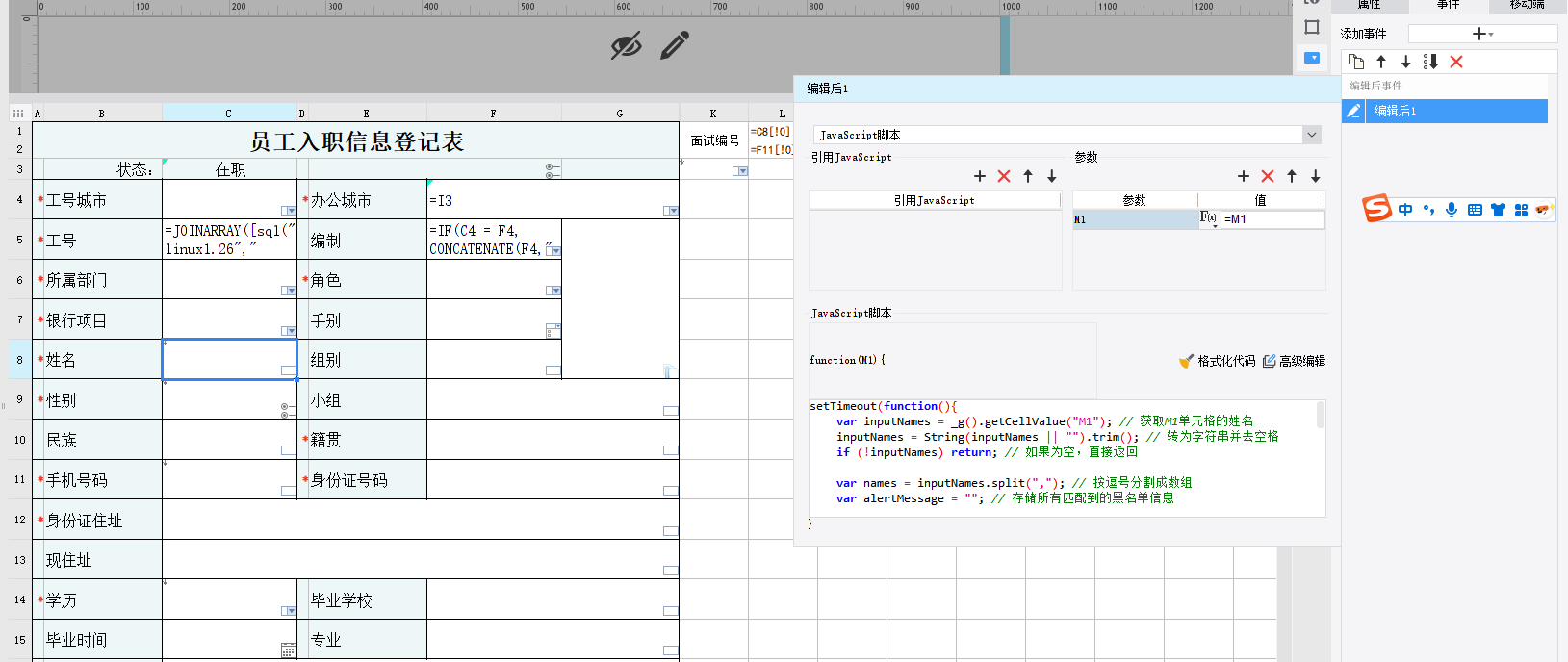1568x662 pixels.
Task: Open the F(x) value type dropdown for M1
Action: (1209, 219)
